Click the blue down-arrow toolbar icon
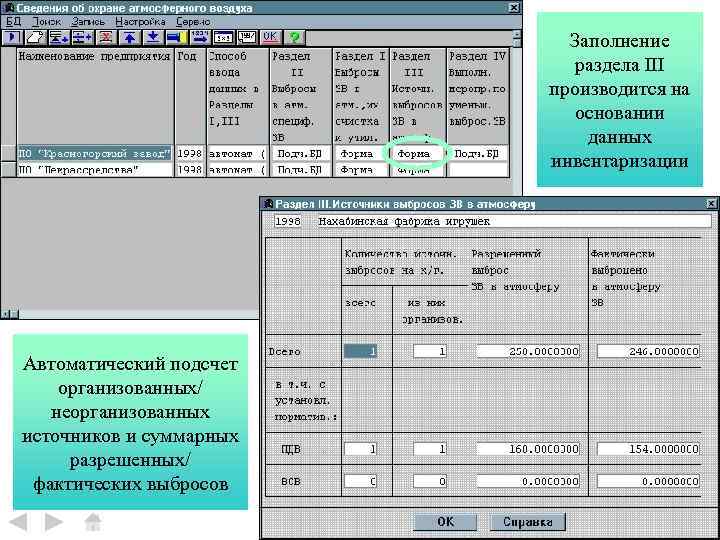This screenshot has height=540, width=720. click(153, 38)
